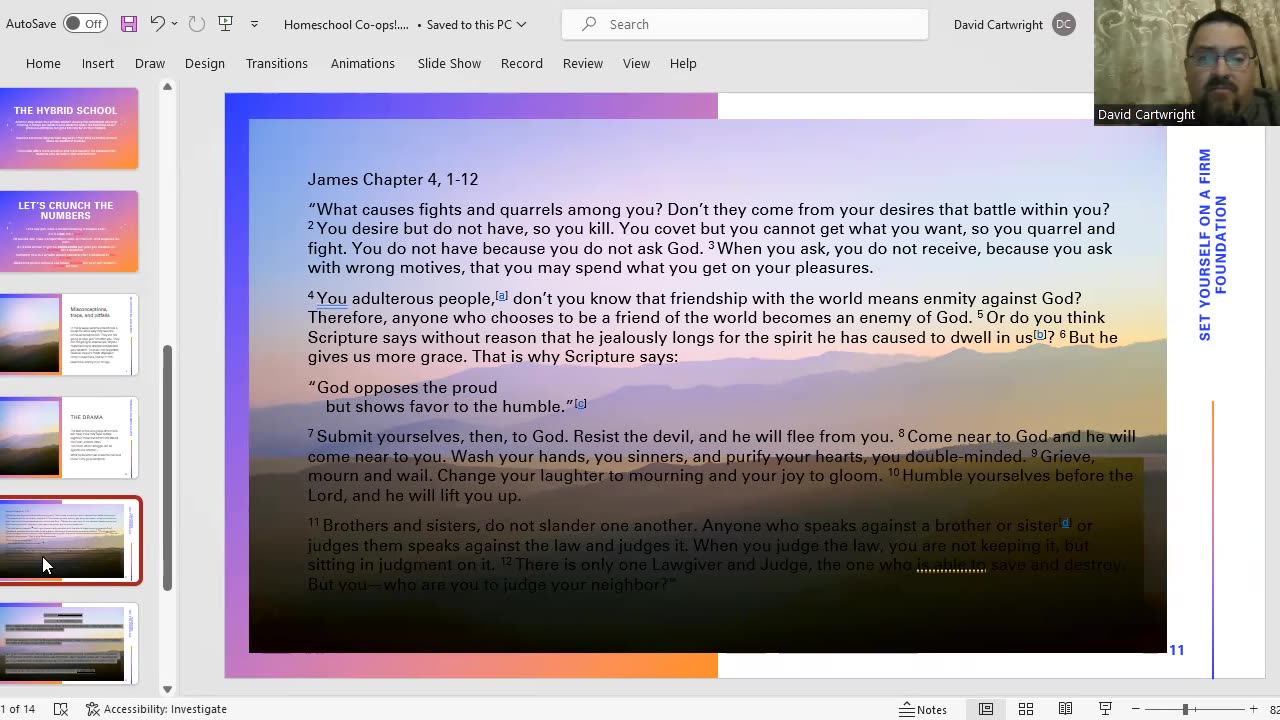Open the DC account avatar
This screenshot has height=720, width=1280.
click(x=1064, y=24)
